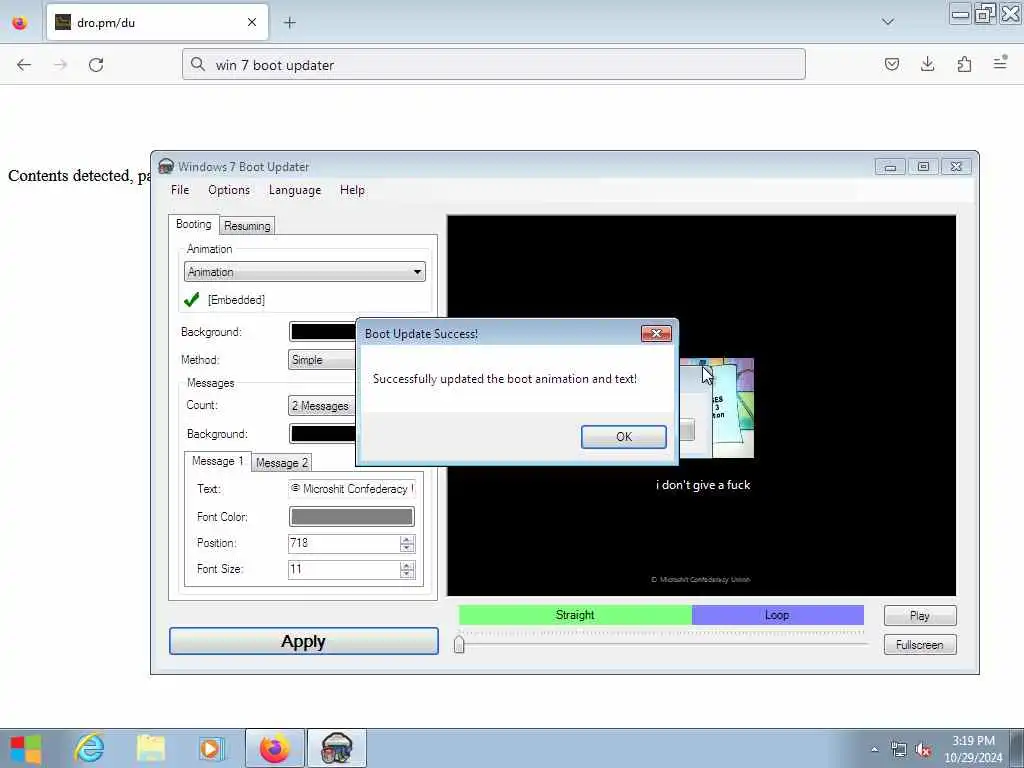Decrease Font Size with stepper down arrow
The height and width of the screenshot is (768, 1024).
[x=408, y=574]
